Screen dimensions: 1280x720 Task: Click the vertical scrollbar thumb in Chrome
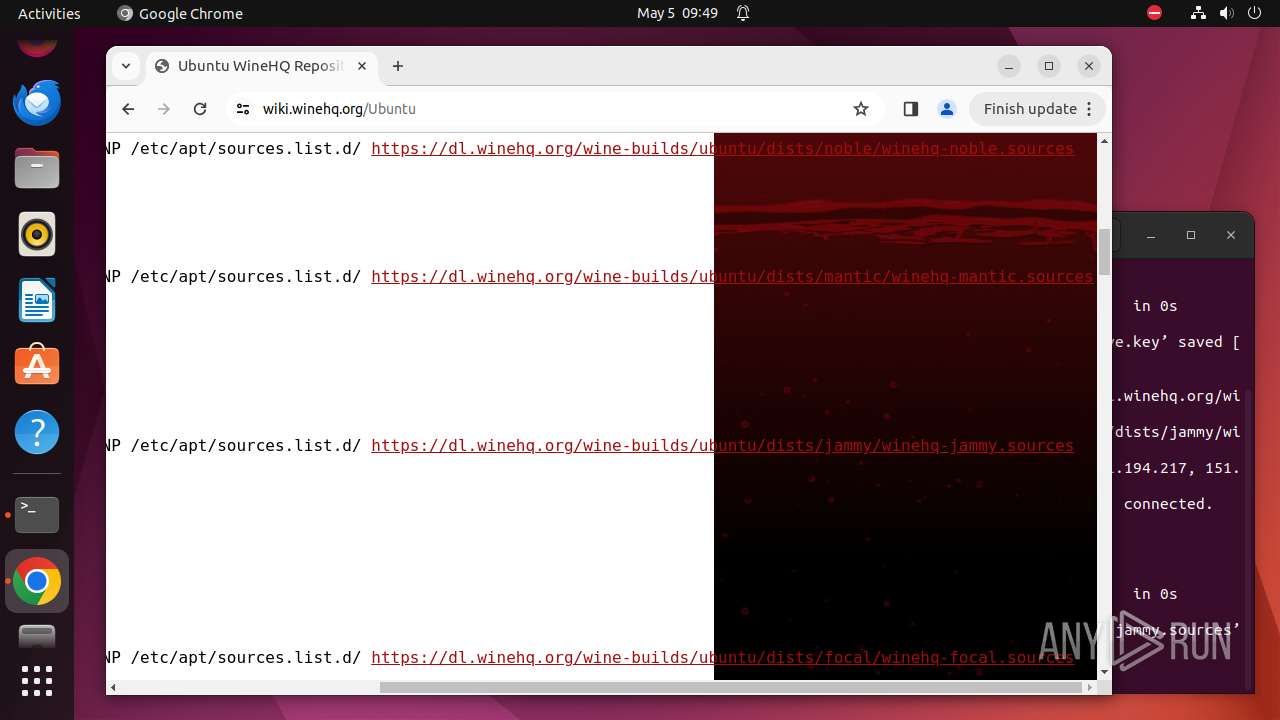pos(1104,252)
